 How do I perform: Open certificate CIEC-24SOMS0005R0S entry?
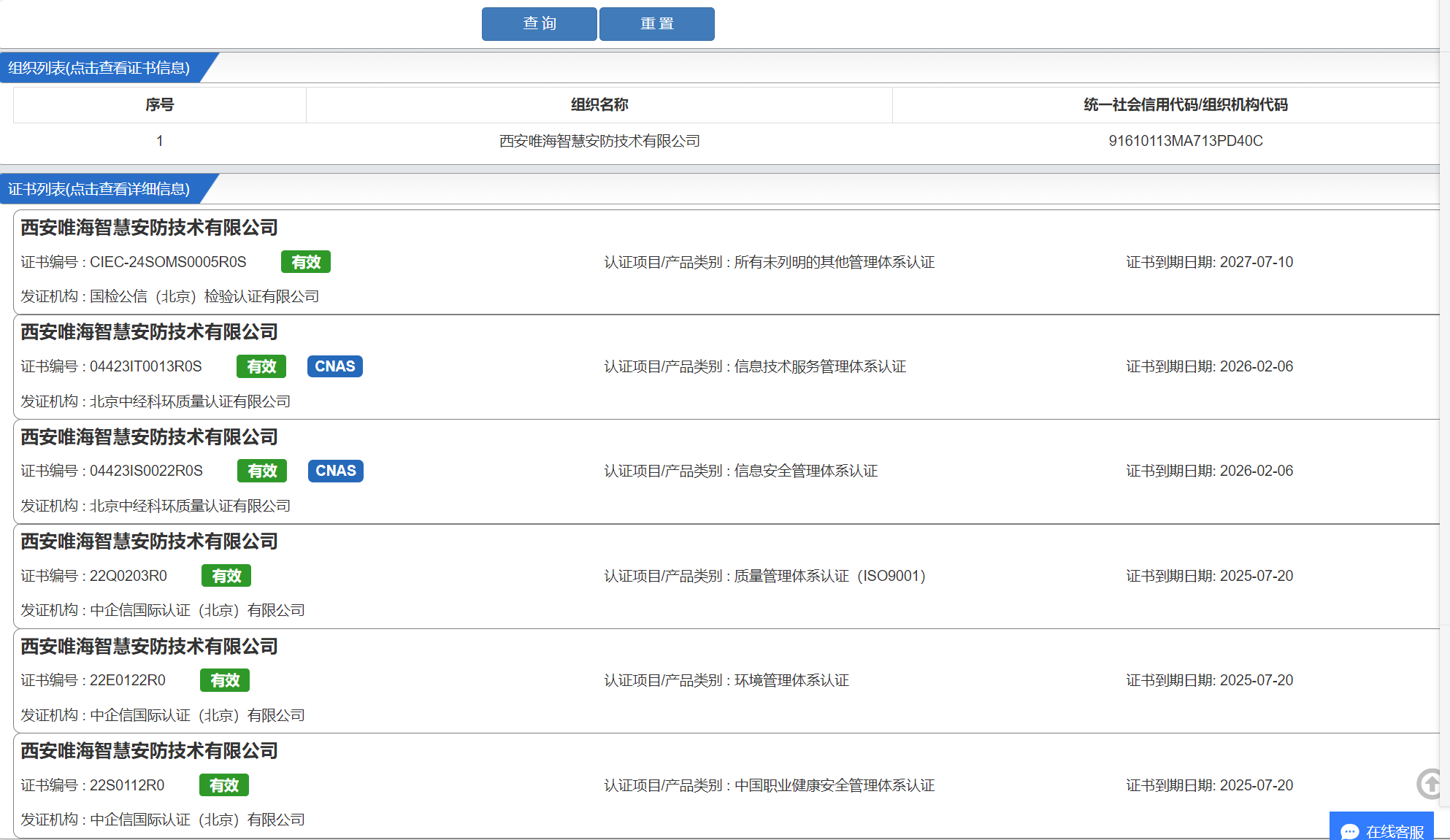pyautogui.click(x=726, y=263)
